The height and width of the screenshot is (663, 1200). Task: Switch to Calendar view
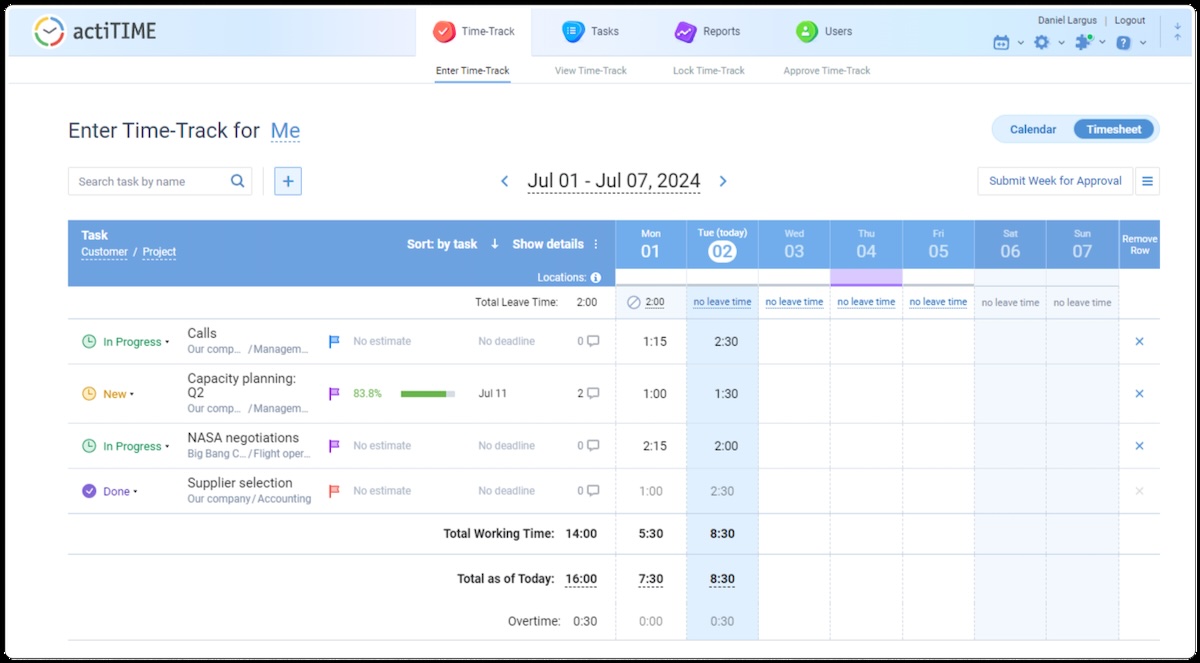coord(1033,129)
